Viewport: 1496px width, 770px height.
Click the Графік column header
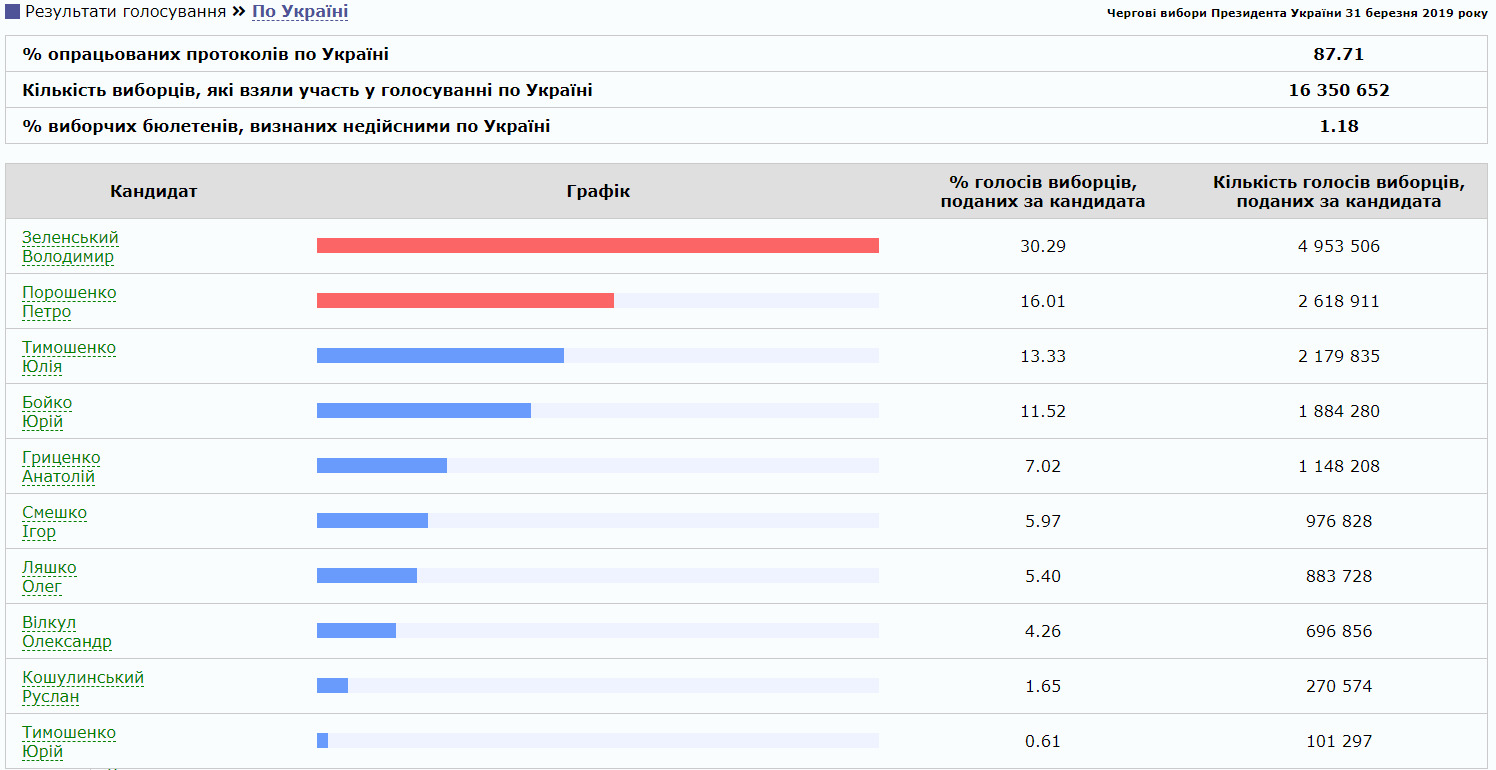598,191
